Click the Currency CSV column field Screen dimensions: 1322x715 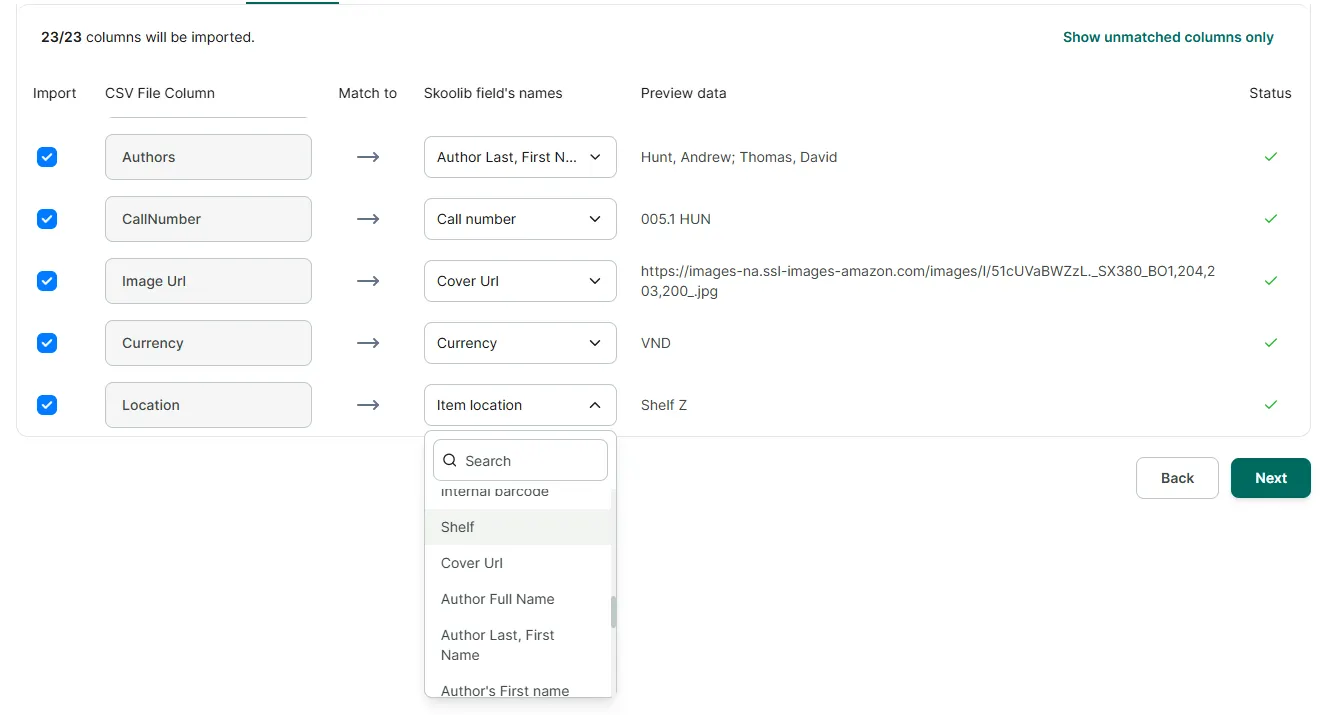pos(208,343)
